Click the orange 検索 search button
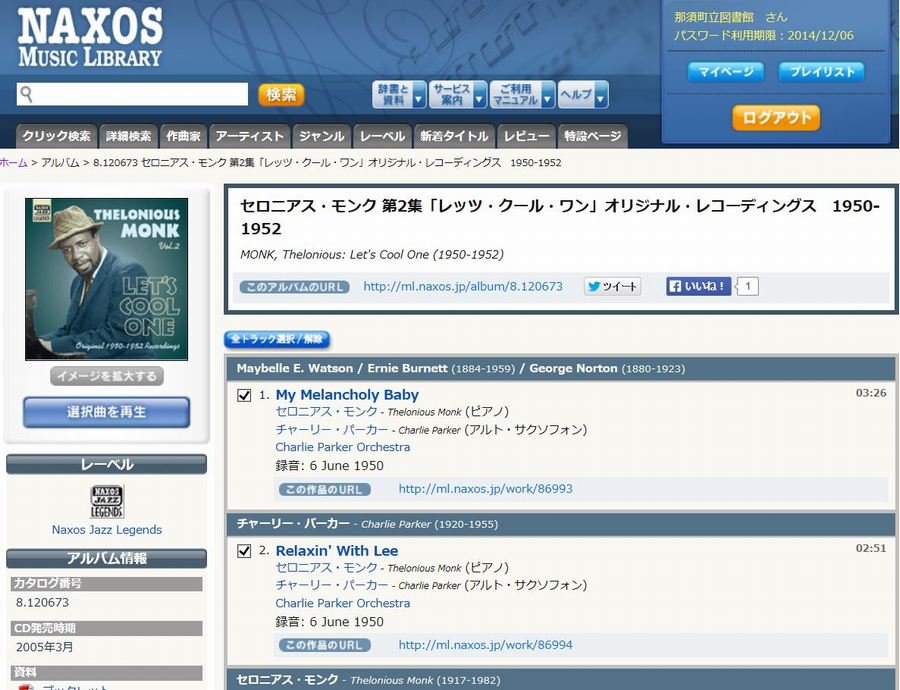This screenshot has width=900, height=690. 281,95
